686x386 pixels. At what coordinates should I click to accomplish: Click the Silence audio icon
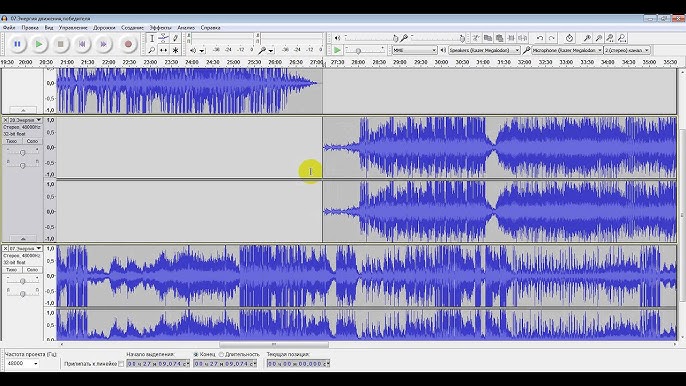[x=522, y=39]
